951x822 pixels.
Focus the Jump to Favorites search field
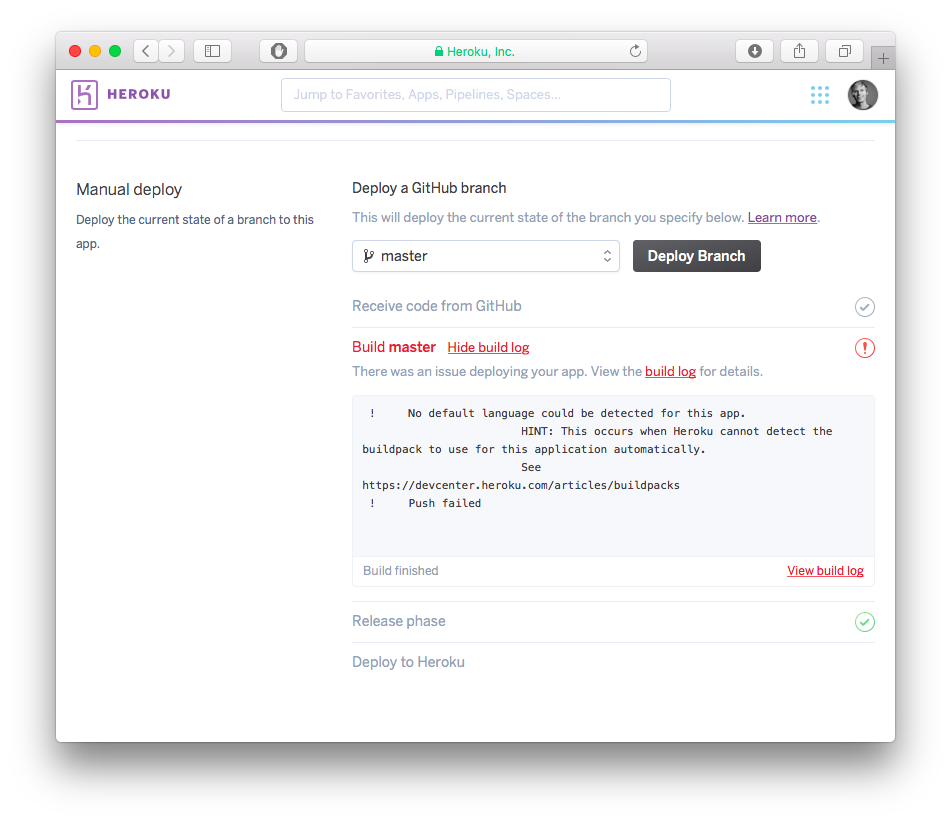coord(476,95)
